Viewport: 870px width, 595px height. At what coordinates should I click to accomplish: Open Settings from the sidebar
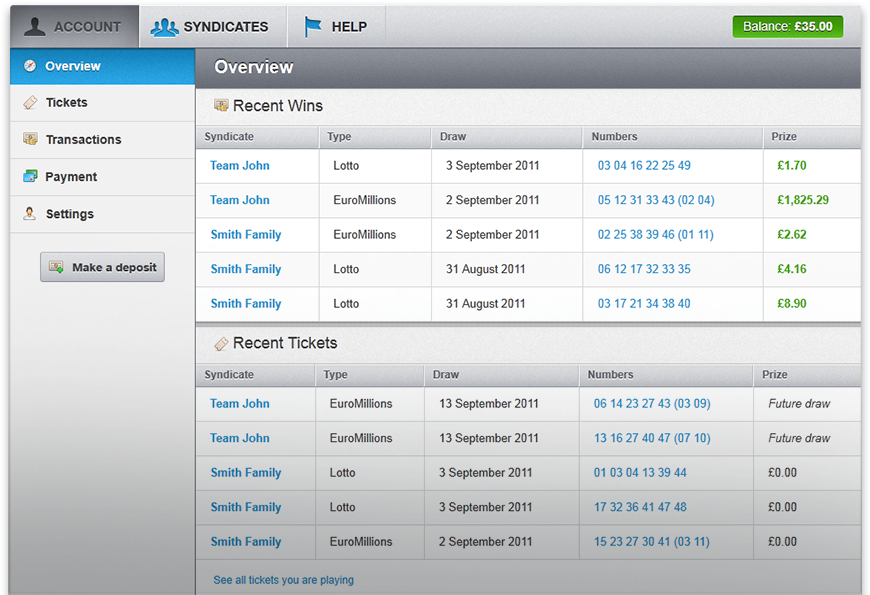[102, 214]
